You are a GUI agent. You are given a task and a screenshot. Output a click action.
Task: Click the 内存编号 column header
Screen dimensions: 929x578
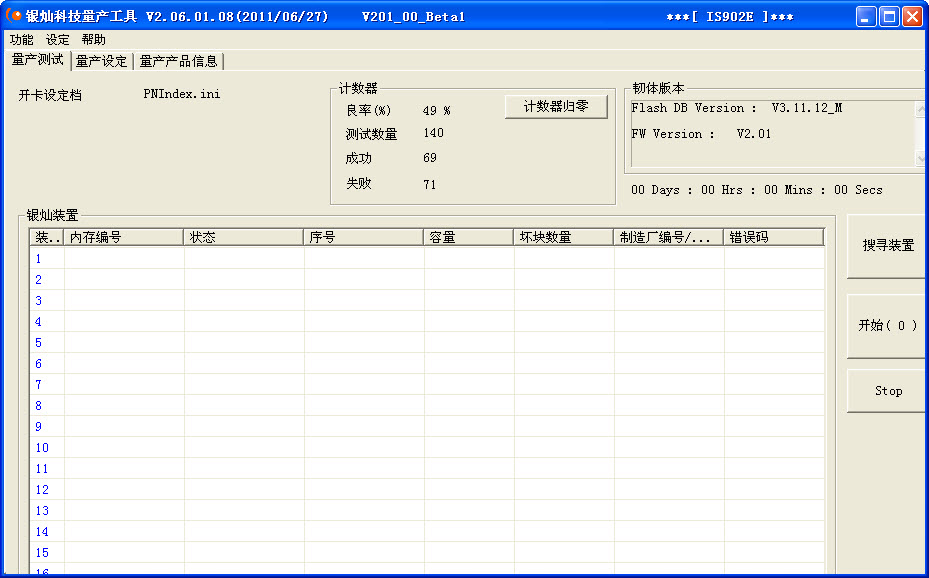[124, 237]
